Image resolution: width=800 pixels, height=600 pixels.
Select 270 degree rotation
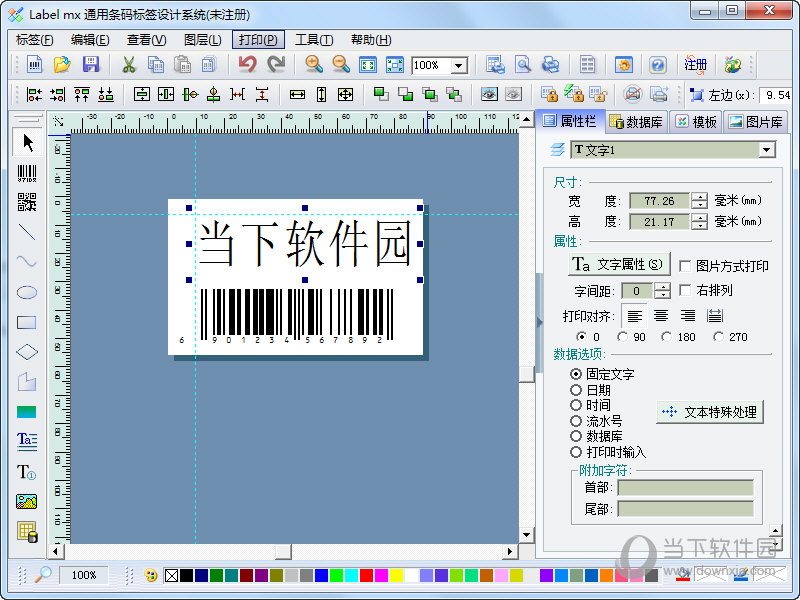(718, 337)
